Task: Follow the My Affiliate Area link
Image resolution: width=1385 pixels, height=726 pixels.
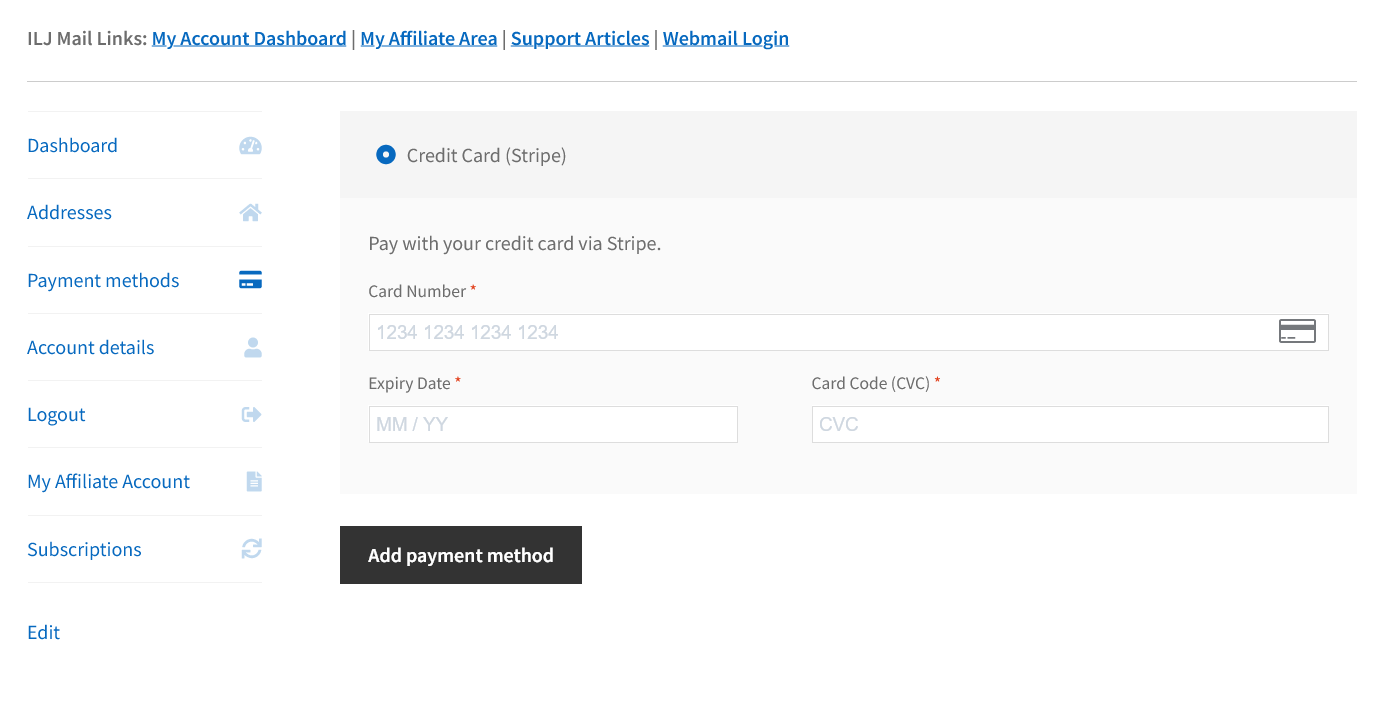Action: pos(428,39)
